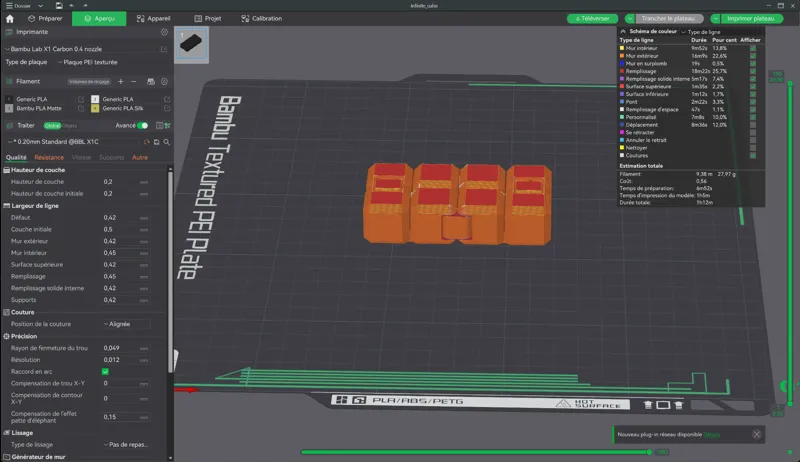Toggle Coutures visibility checkbox

pos(753,155)
